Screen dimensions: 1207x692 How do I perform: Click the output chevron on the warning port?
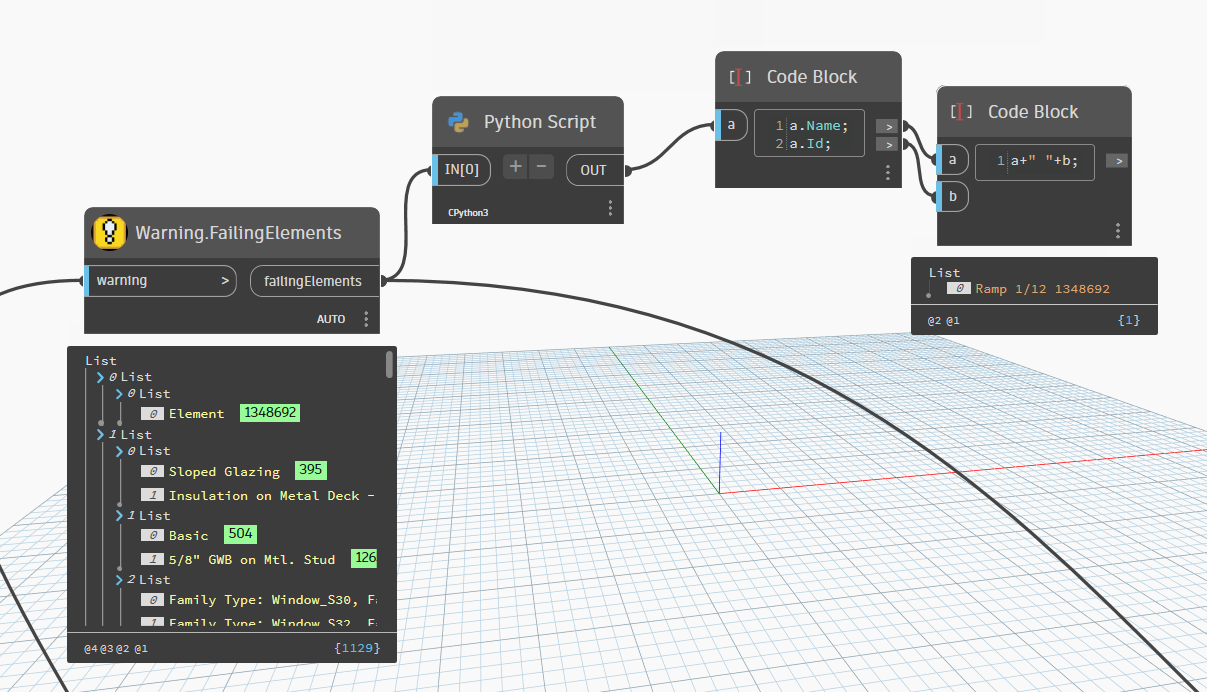coord(226,281)
